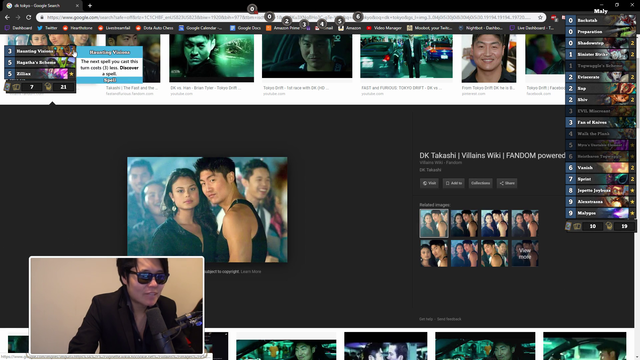Click the address bar URL
Image resolution: width=640 pixels, height=360 pixels.
click(288, 18)
